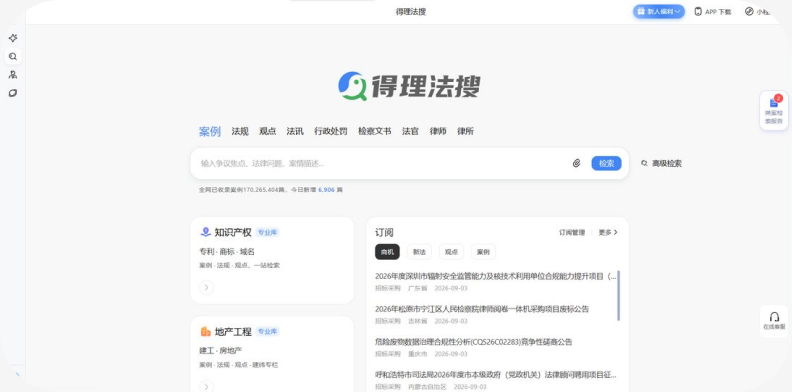Open the person icon in left sidebar
792x392 pixels.
coord(13,75)
